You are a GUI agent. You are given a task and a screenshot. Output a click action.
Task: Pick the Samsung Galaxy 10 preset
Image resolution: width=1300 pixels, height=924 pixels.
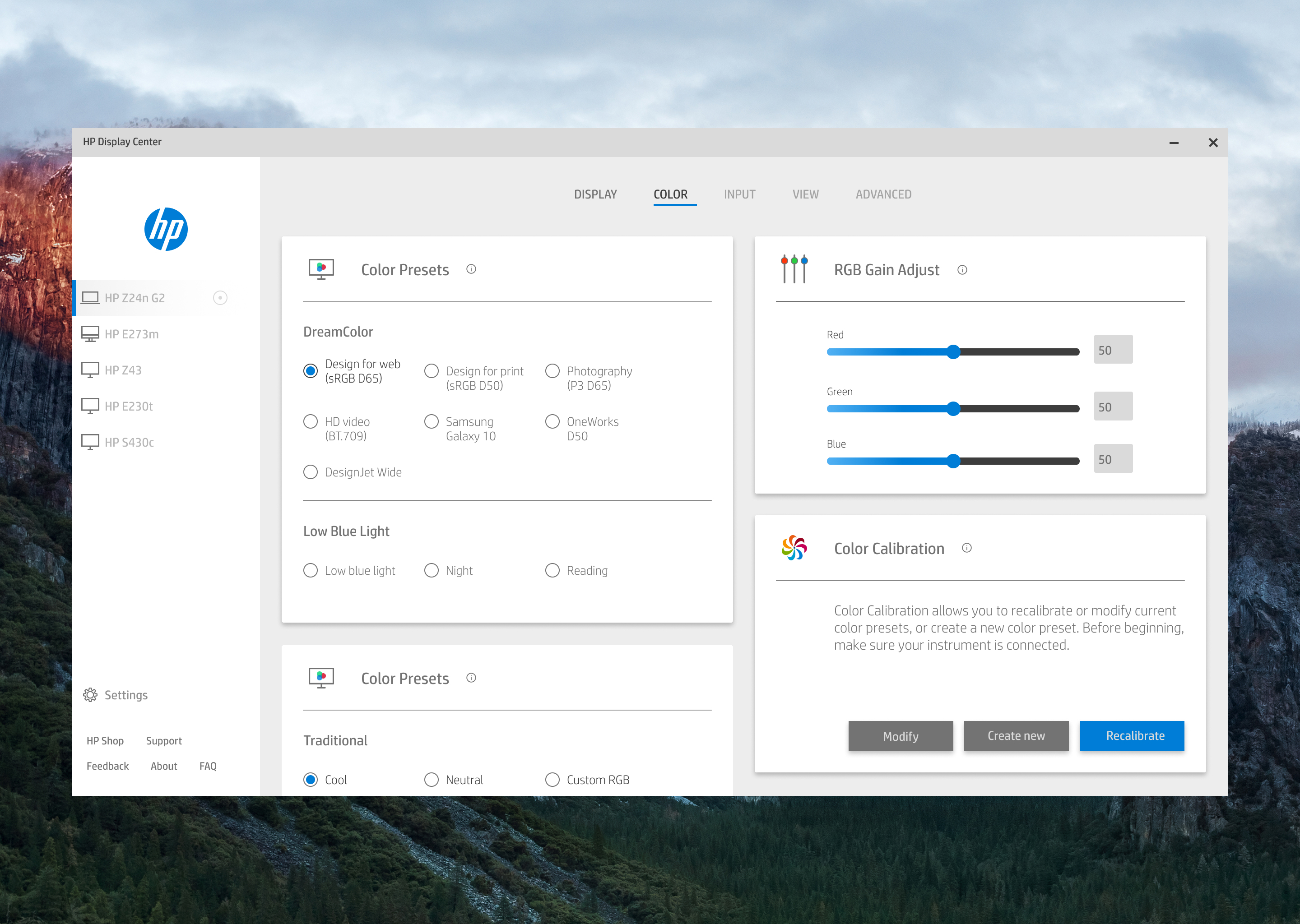pyautogui.click(x=432, y=421)
